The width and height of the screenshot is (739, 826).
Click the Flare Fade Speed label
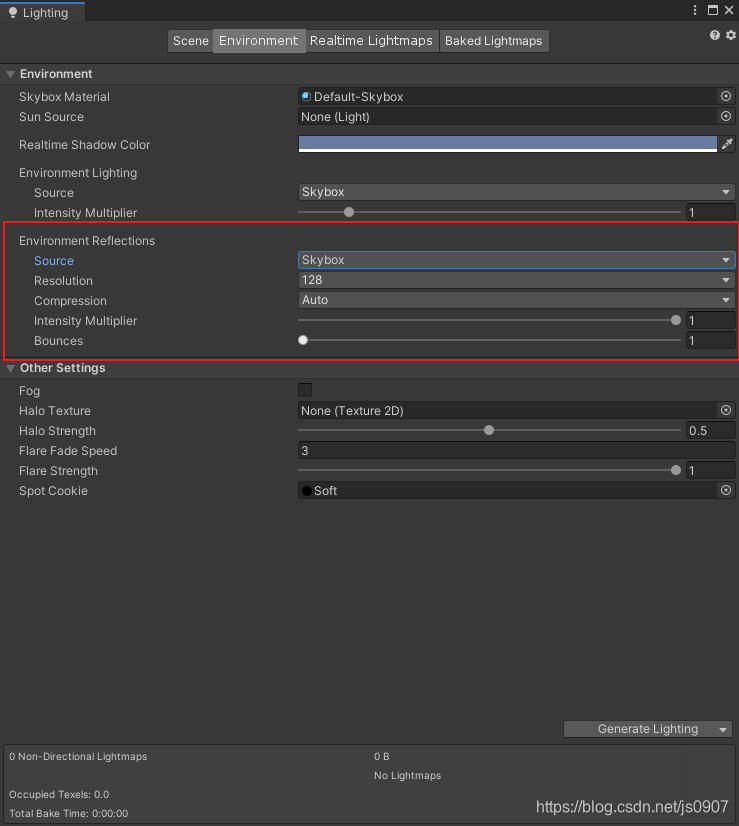point(68,451)
